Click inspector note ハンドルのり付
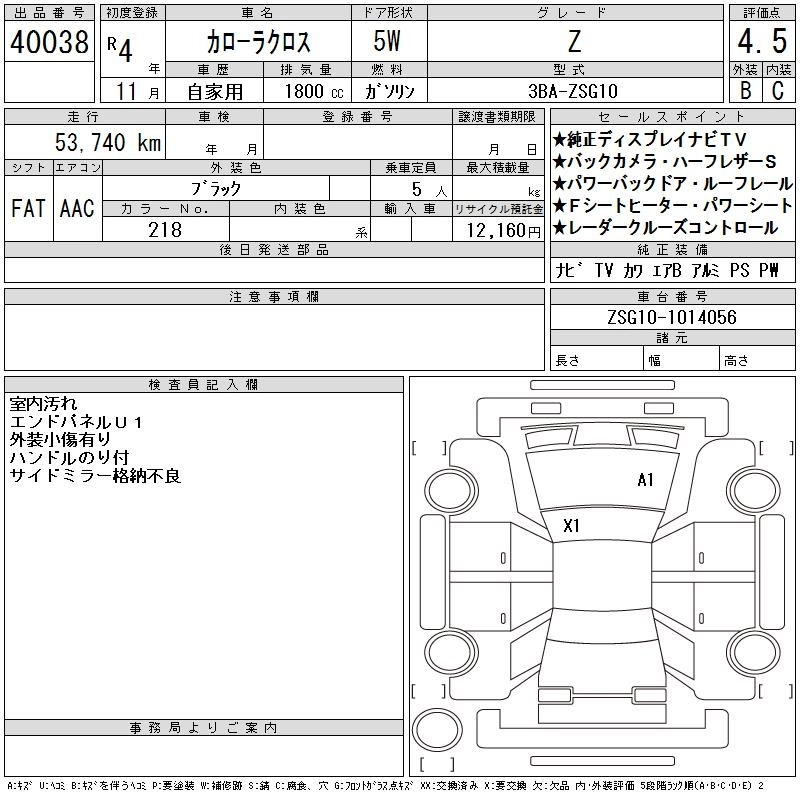Screen dimensions: 800x800 (69, 458)
